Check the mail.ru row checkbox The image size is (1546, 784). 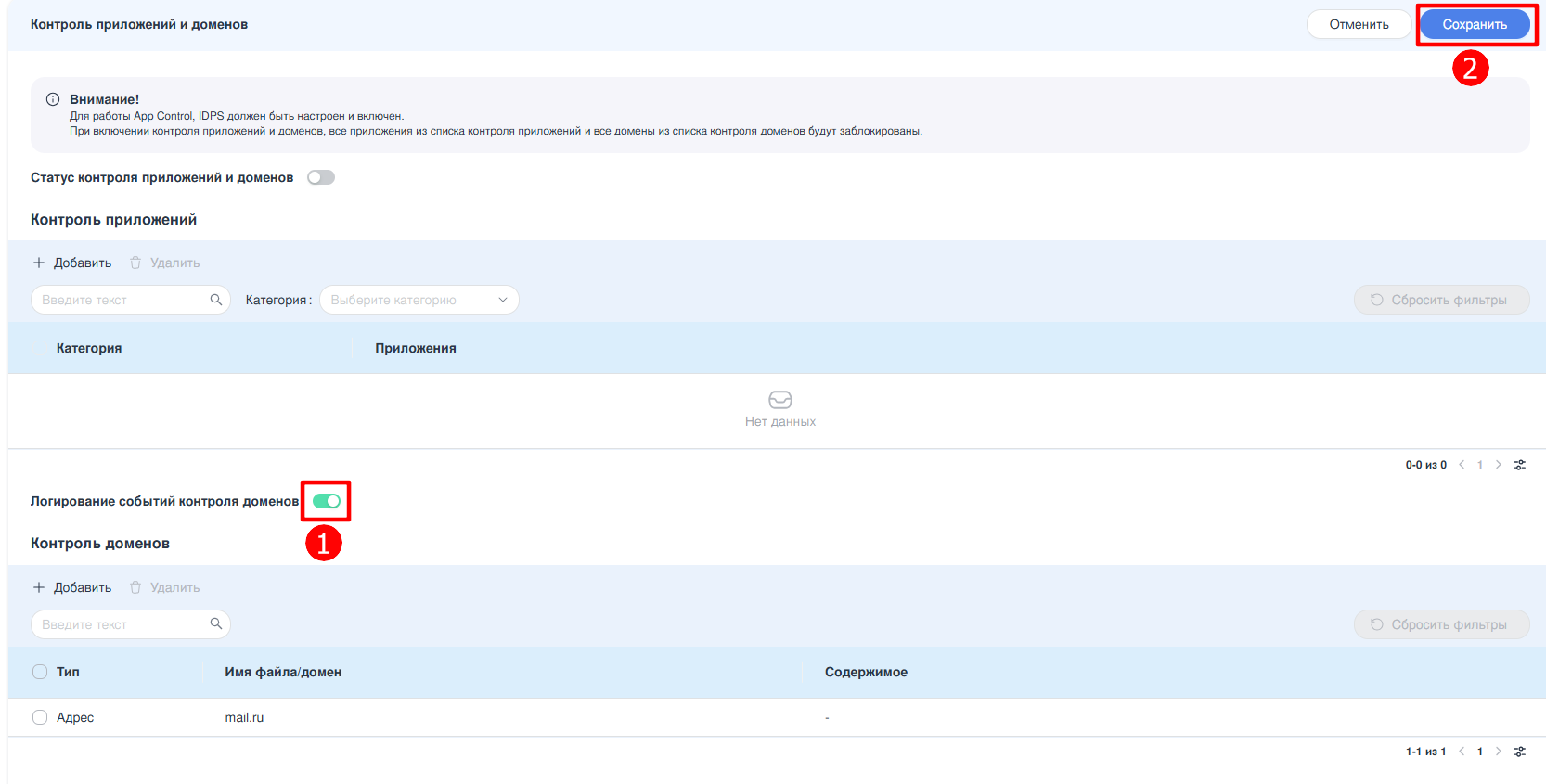point(40,717)
